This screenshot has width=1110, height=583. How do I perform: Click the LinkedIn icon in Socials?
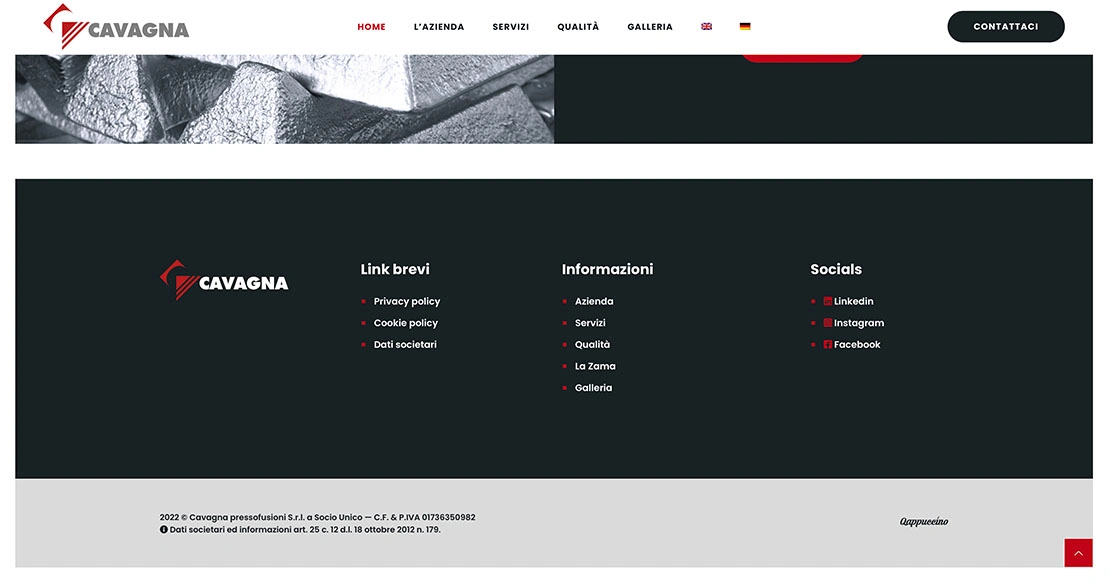[x=828, y=301]
